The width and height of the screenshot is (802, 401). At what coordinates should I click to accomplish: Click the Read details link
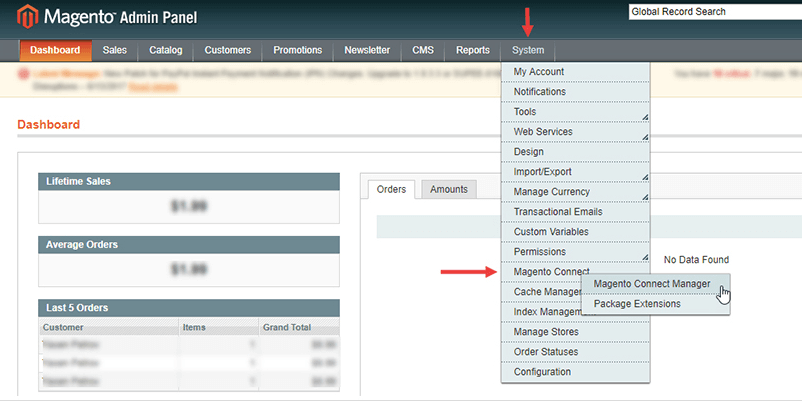coord(153,87)
